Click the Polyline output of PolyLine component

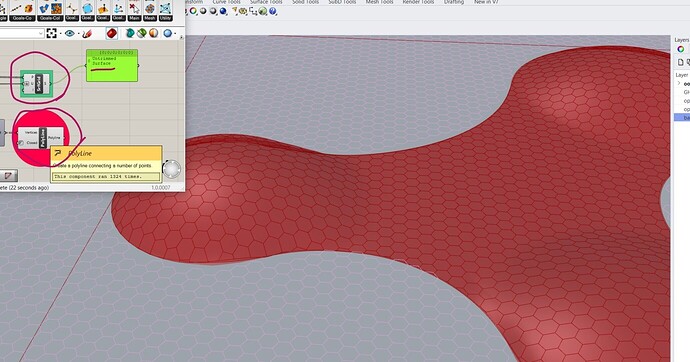[54, 138]
